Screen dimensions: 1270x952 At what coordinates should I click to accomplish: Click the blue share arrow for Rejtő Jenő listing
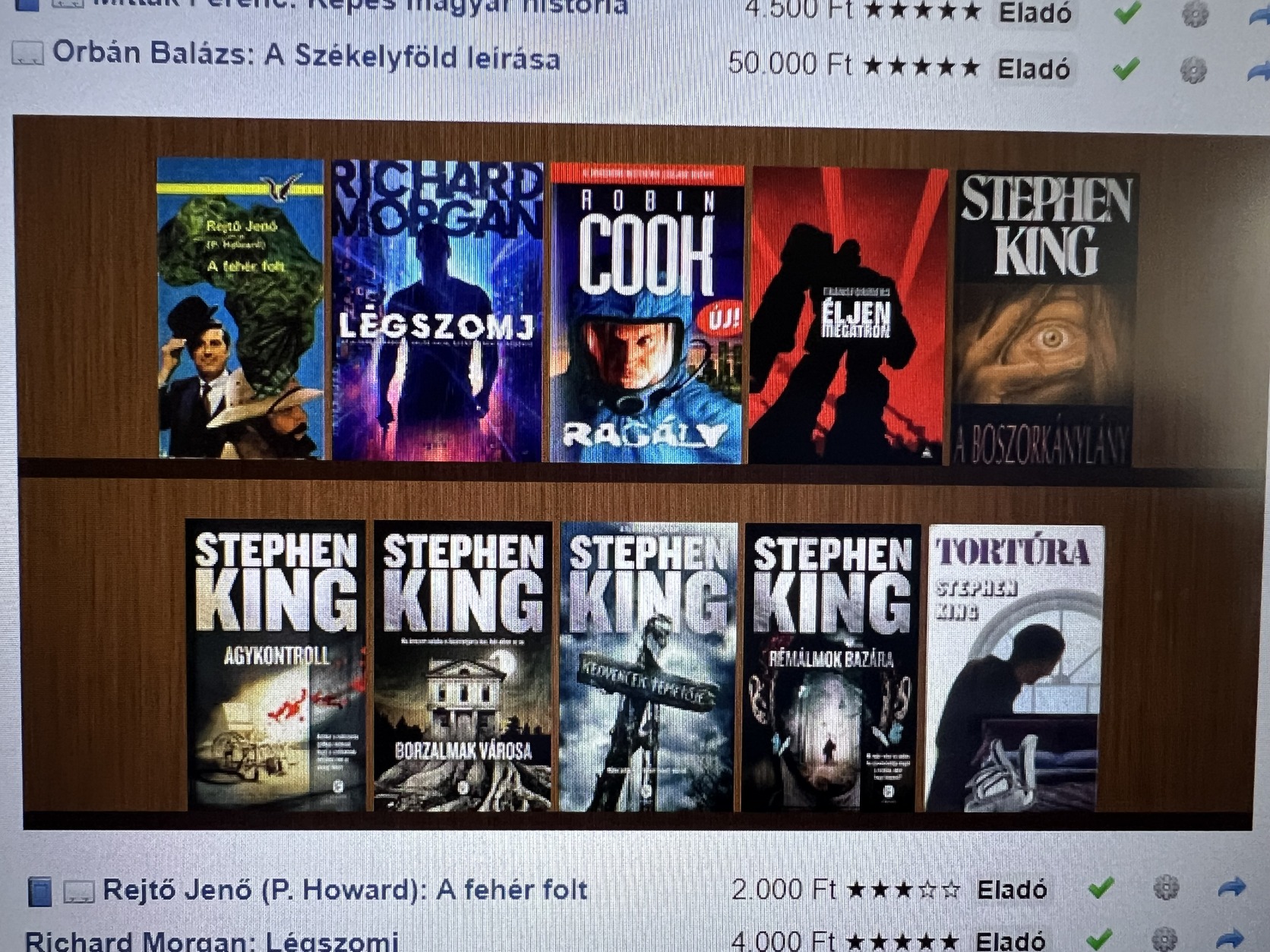1231,887
